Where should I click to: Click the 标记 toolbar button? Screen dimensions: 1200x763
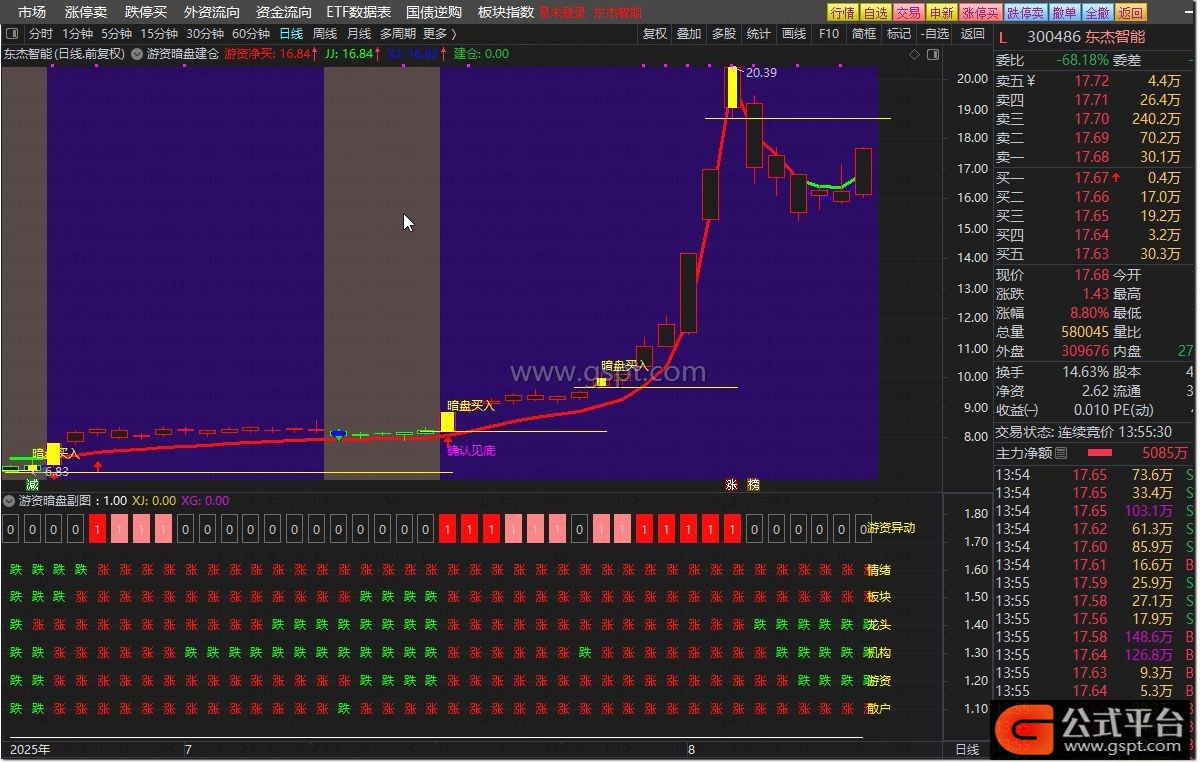pos(899,33)
